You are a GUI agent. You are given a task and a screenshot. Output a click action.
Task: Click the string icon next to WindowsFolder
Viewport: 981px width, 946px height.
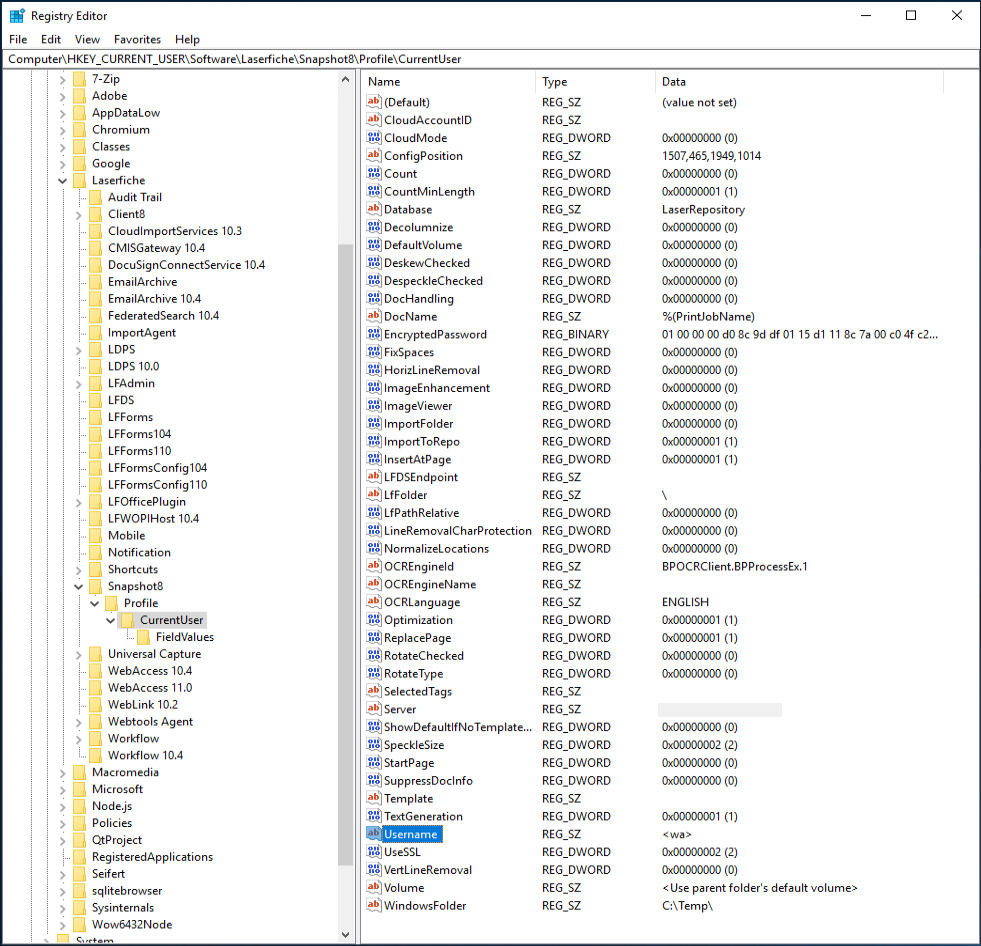tap(374, 905)
